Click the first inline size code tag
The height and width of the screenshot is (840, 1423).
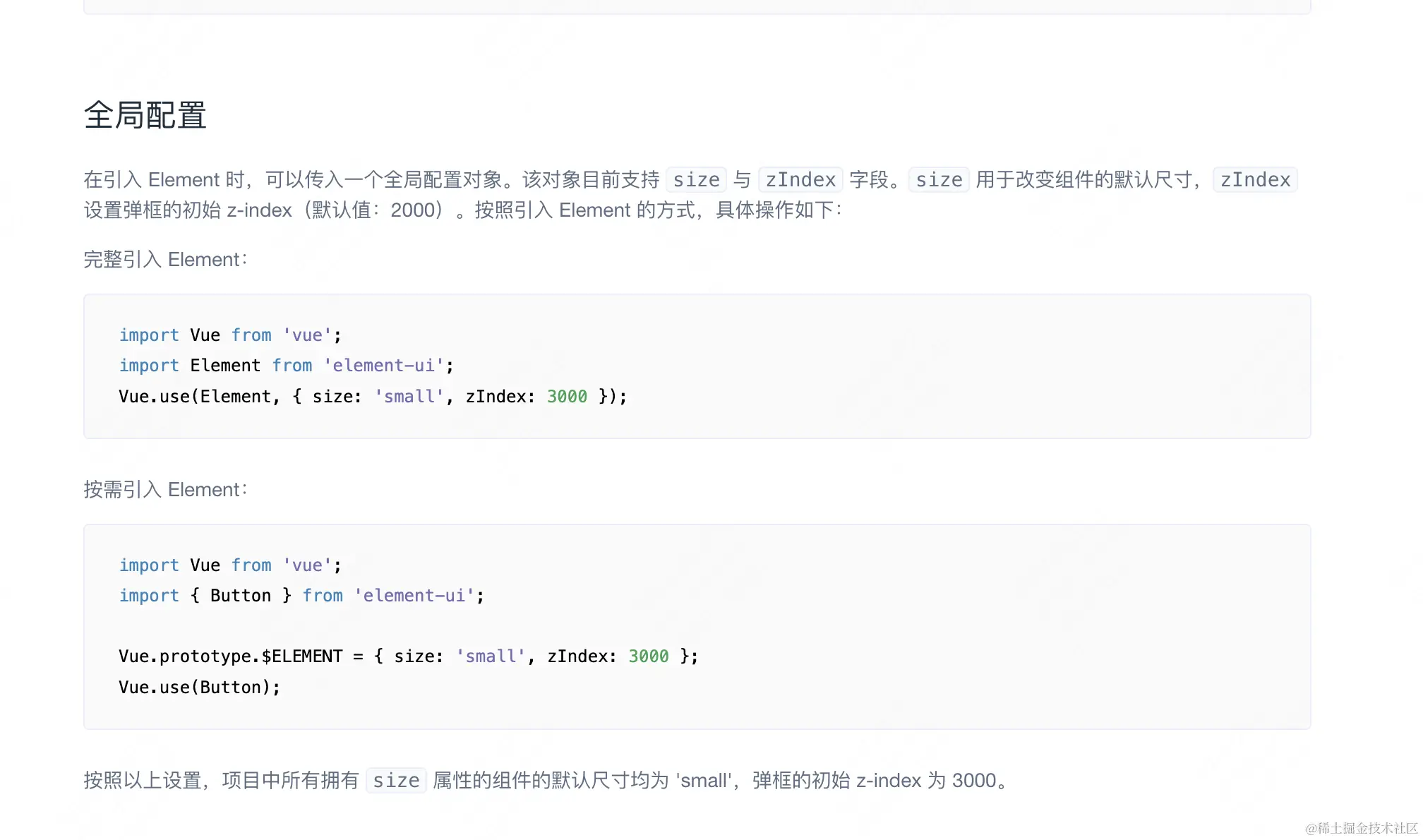695,180
